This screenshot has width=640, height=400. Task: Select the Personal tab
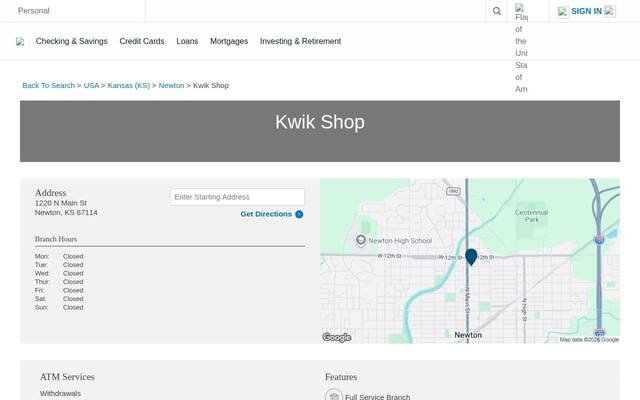coord(33,11)
